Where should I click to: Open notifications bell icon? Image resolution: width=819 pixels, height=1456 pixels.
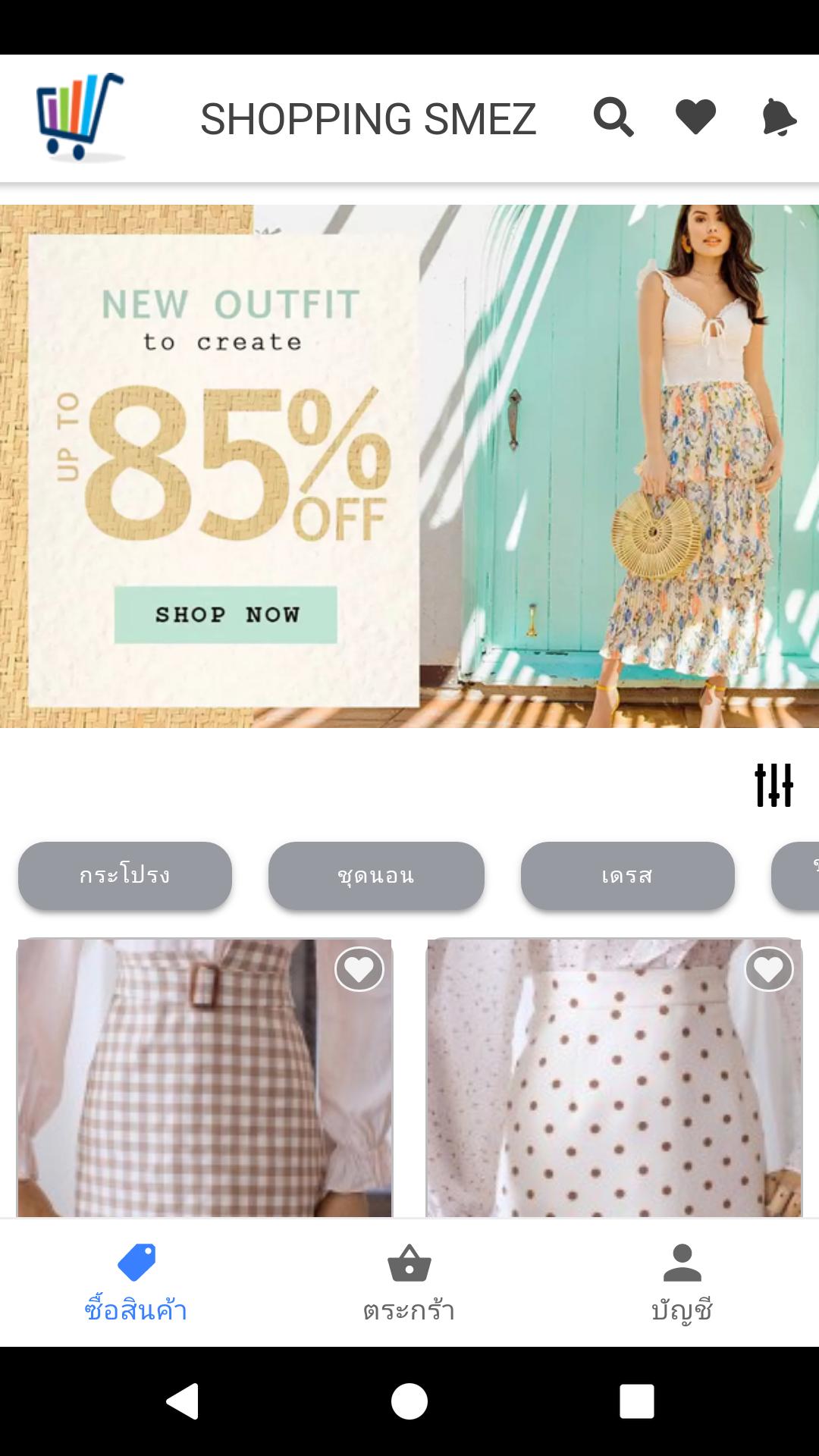click(779, 117)
